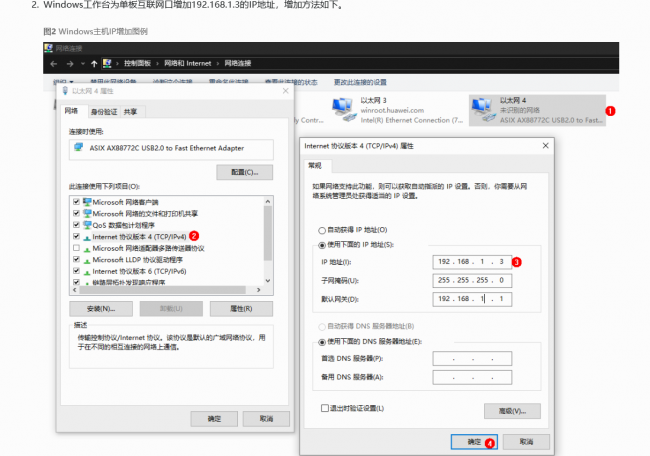This screenshot has width=650, height=456.
Task: Enable 退出时验证设置(L) checkbox
Action: click(325, 408)
